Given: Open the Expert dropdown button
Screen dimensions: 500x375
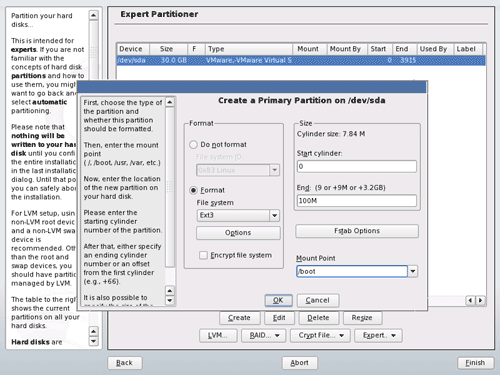Looking at the screenshot, I should [x=378, y=335].
